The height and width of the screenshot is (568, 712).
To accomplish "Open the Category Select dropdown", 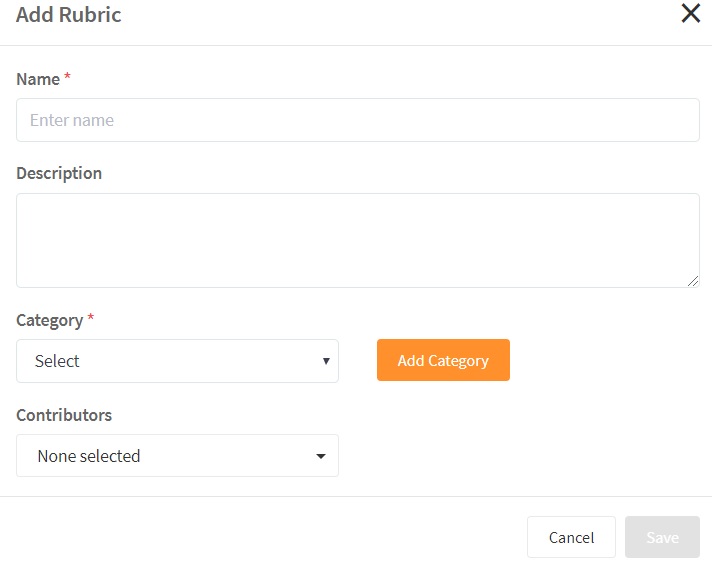I will pos(177,361).
